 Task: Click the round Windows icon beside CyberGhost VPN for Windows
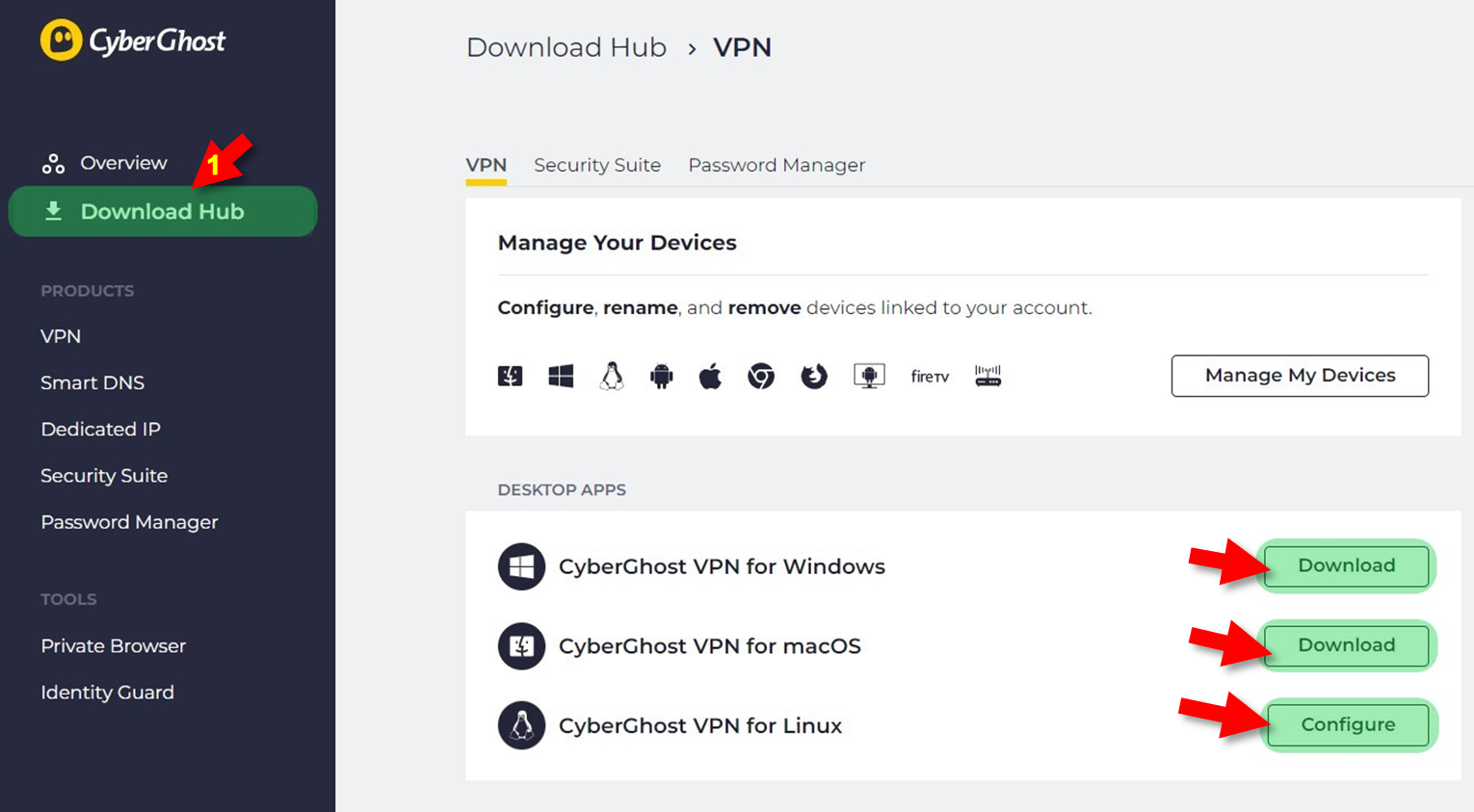click(x=521, y=566)
